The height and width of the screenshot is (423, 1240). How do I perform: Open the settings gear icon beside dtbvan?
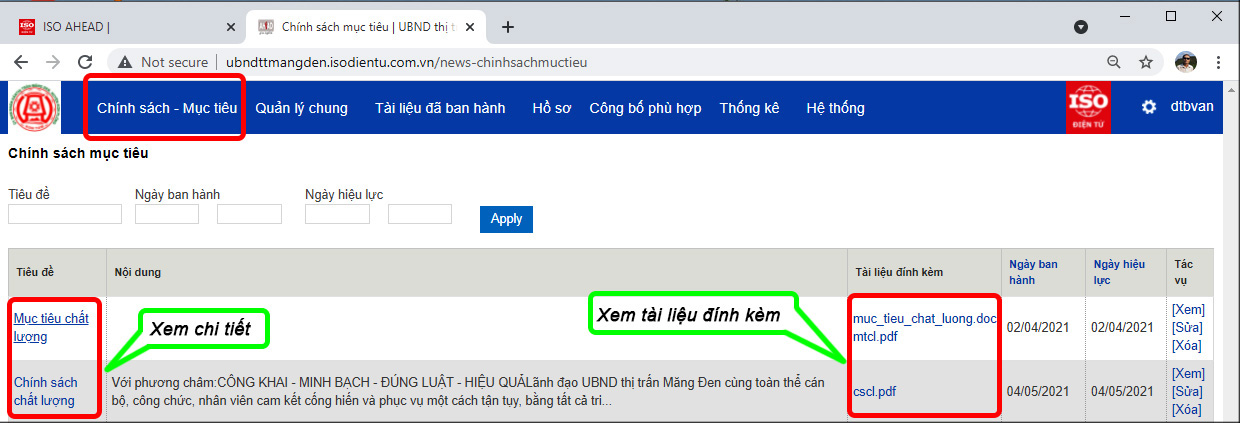coord(1148,108)
